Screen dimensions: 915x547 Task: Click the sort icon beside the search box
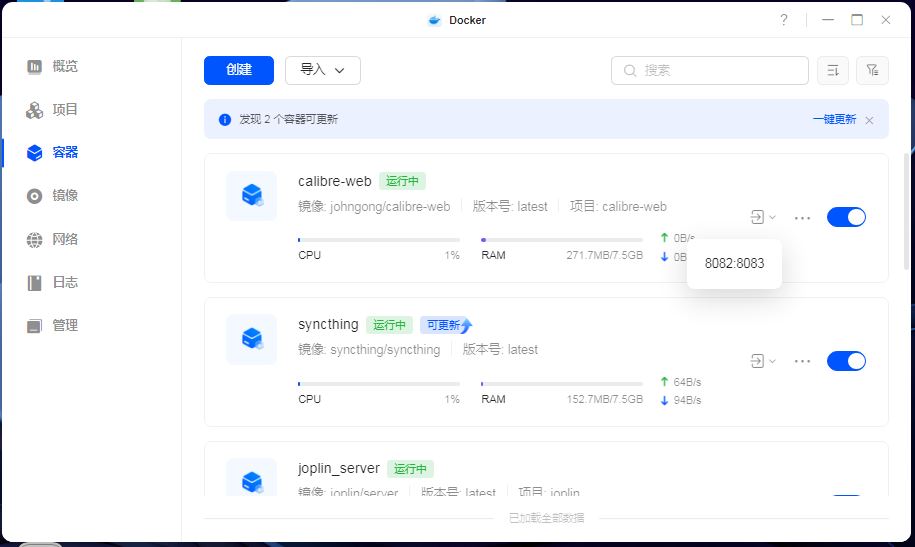click(x=833, y=70)
